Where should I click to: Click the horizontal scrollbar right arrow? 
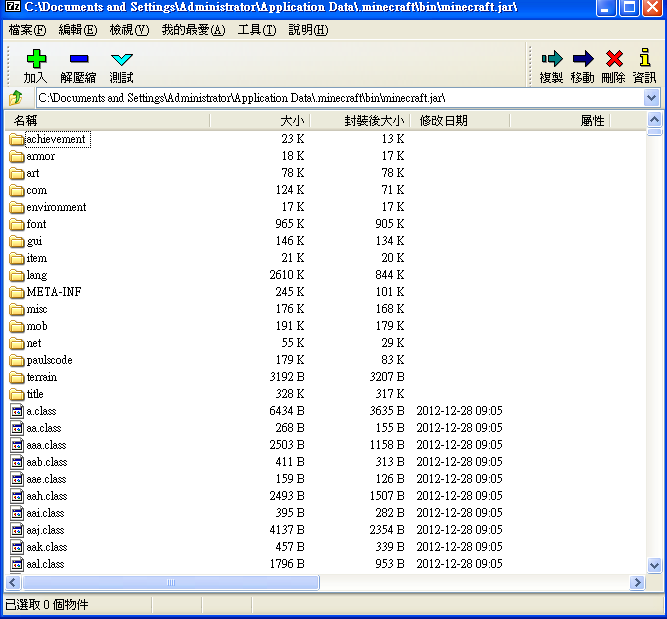click(x=637, y=583)
